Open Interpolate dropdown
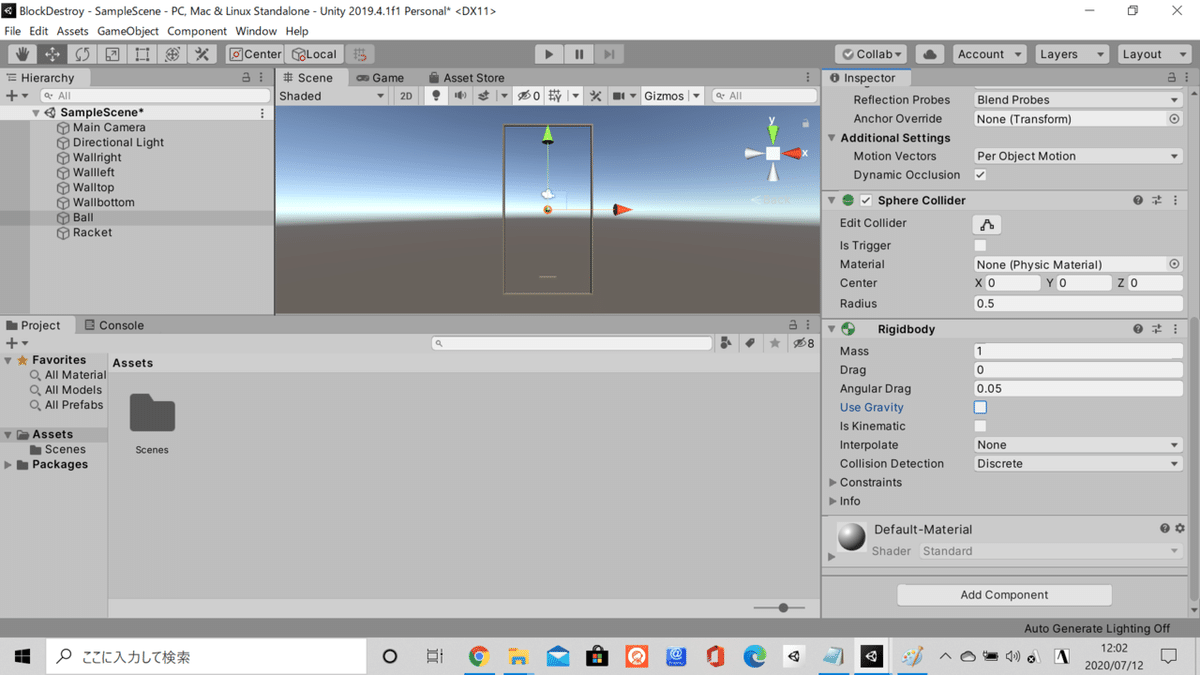The height and width of the screenshot is (675, 1200). pyautogui.click(x=1078, y=445)
